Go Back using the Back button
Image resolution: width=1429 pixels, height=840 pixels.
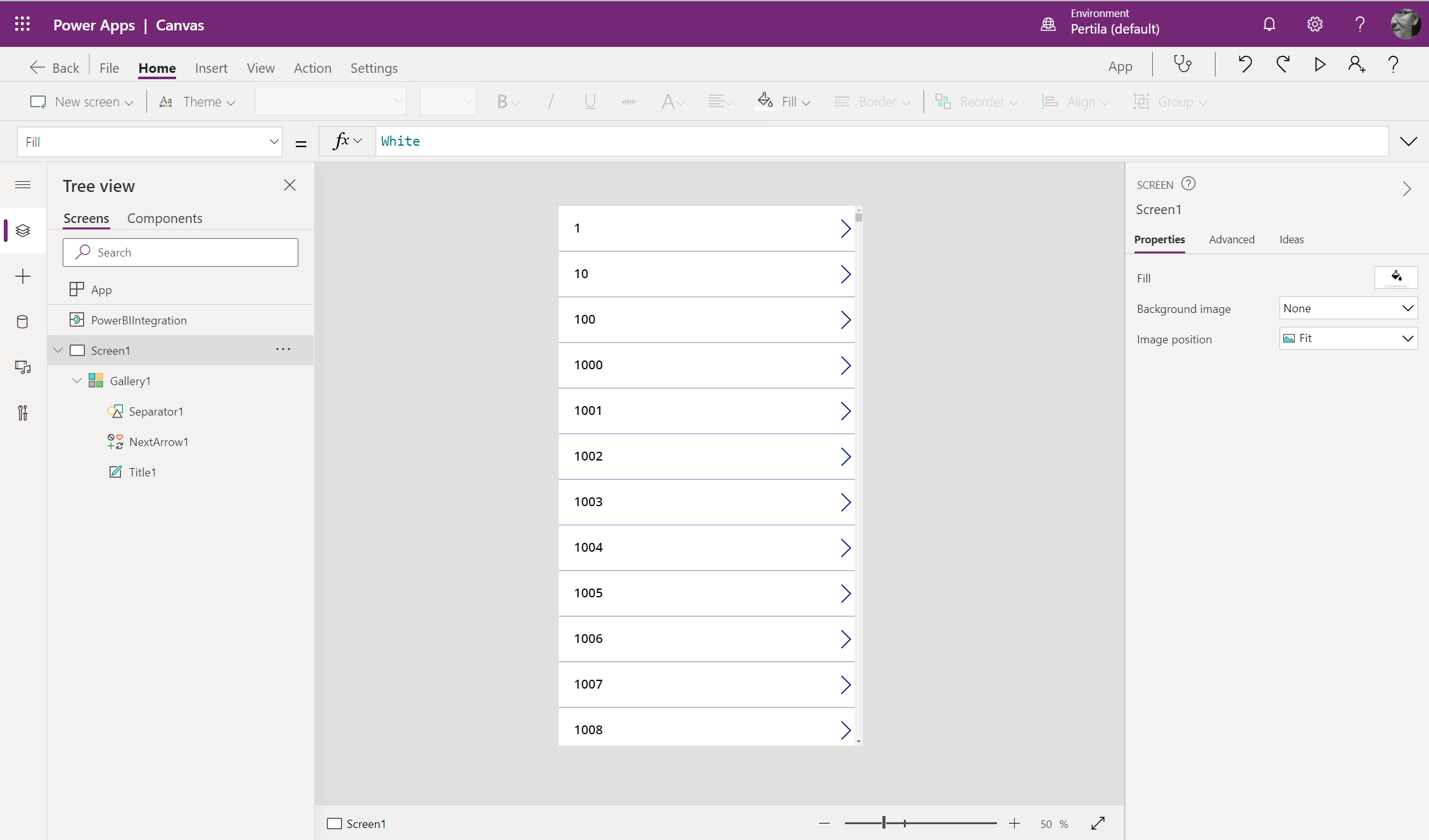point(54,68)
